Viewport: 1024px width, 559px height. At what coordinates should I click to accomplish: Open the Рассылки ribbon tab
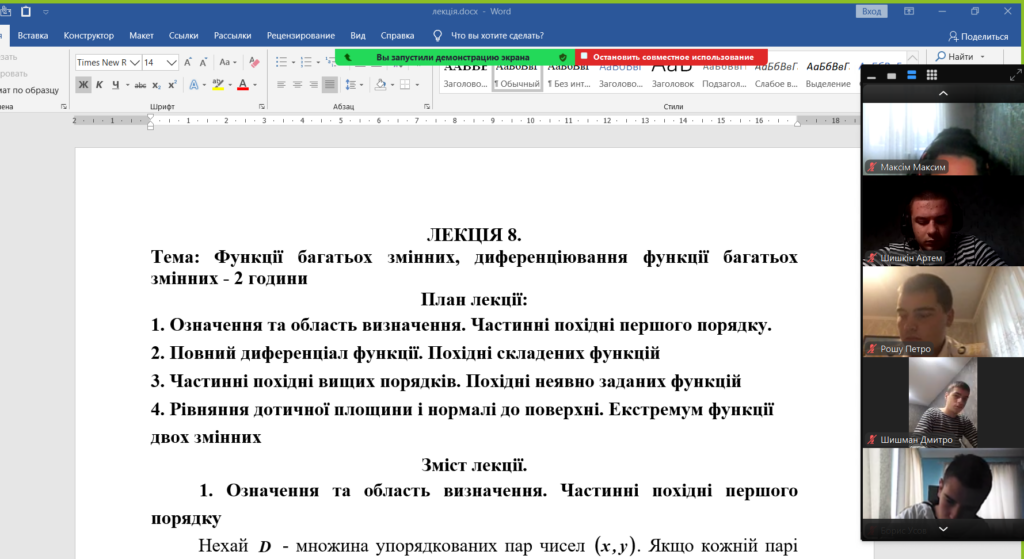(x=232, y=36)
